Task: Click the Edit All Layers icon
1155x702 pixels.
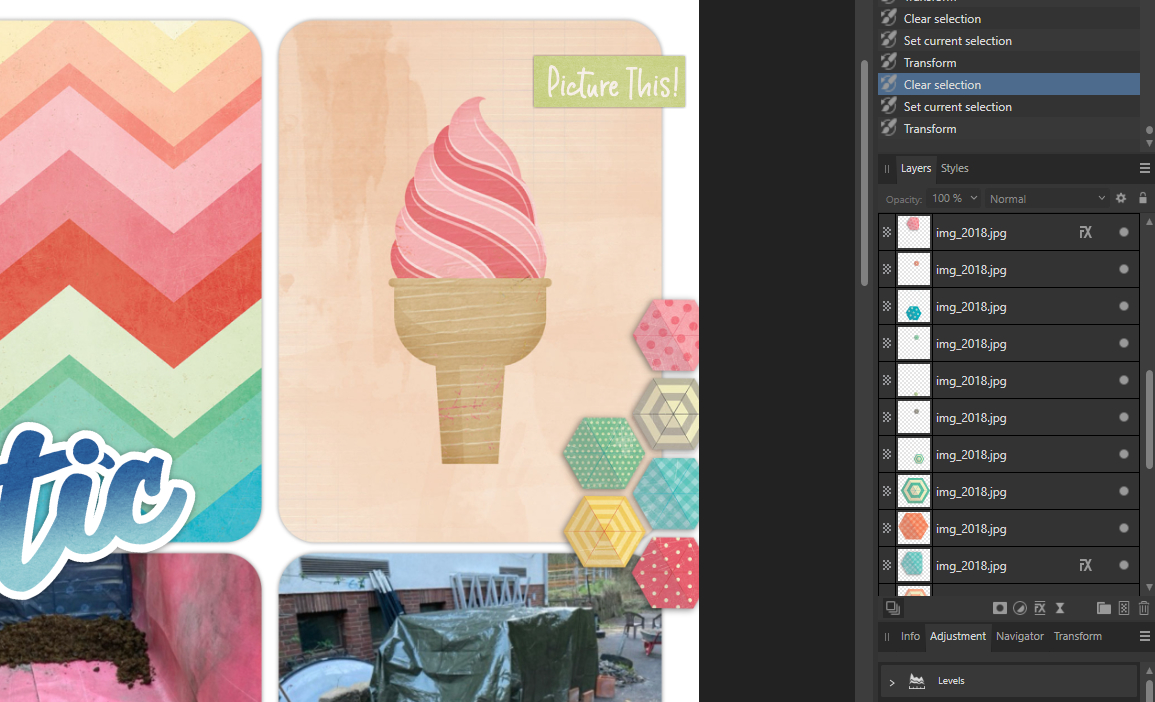Action: coord(893,608)
